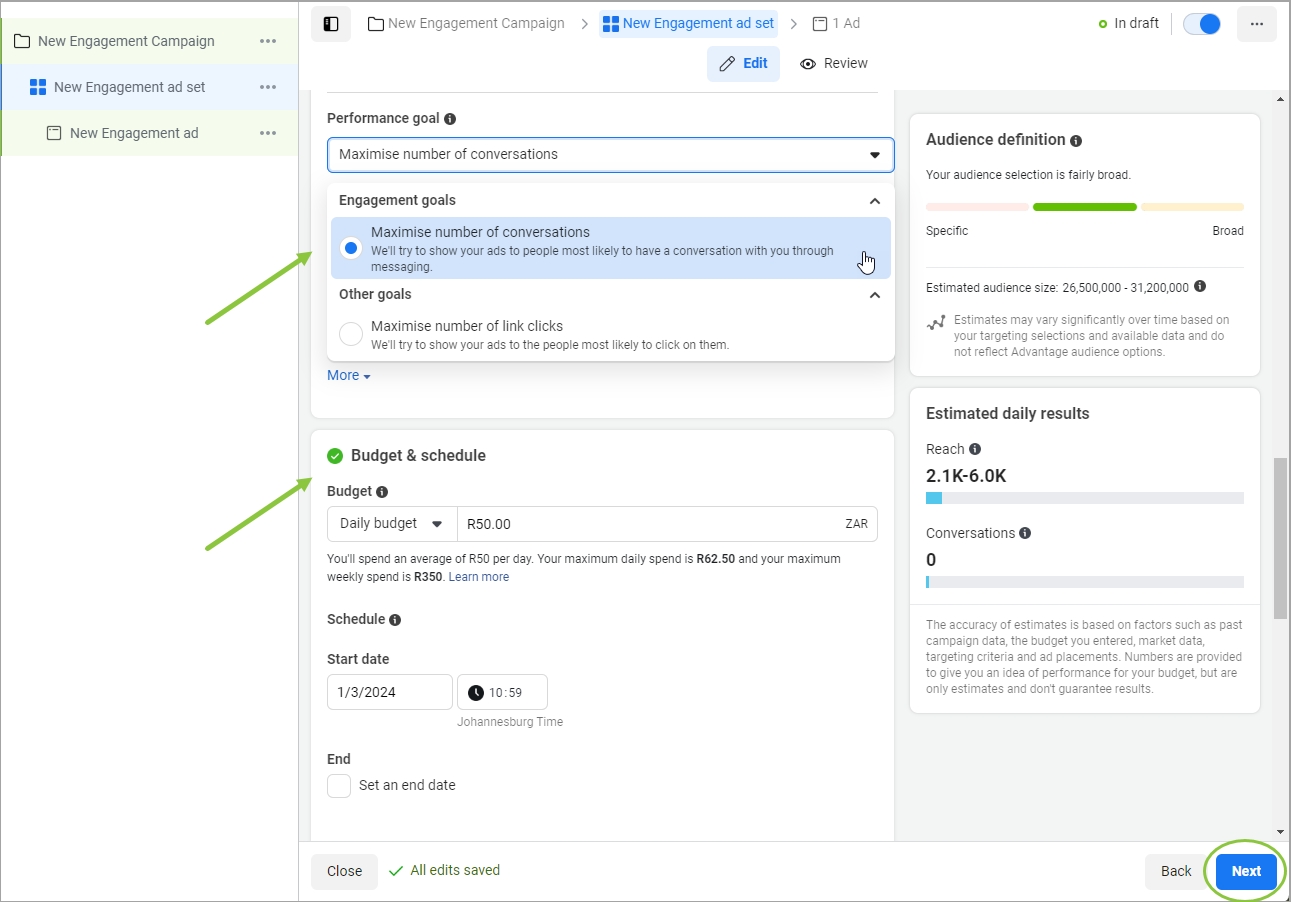Open the top-right more actions menu
This screenshot has height=902, width=1291.
(x=1257, y=24)
